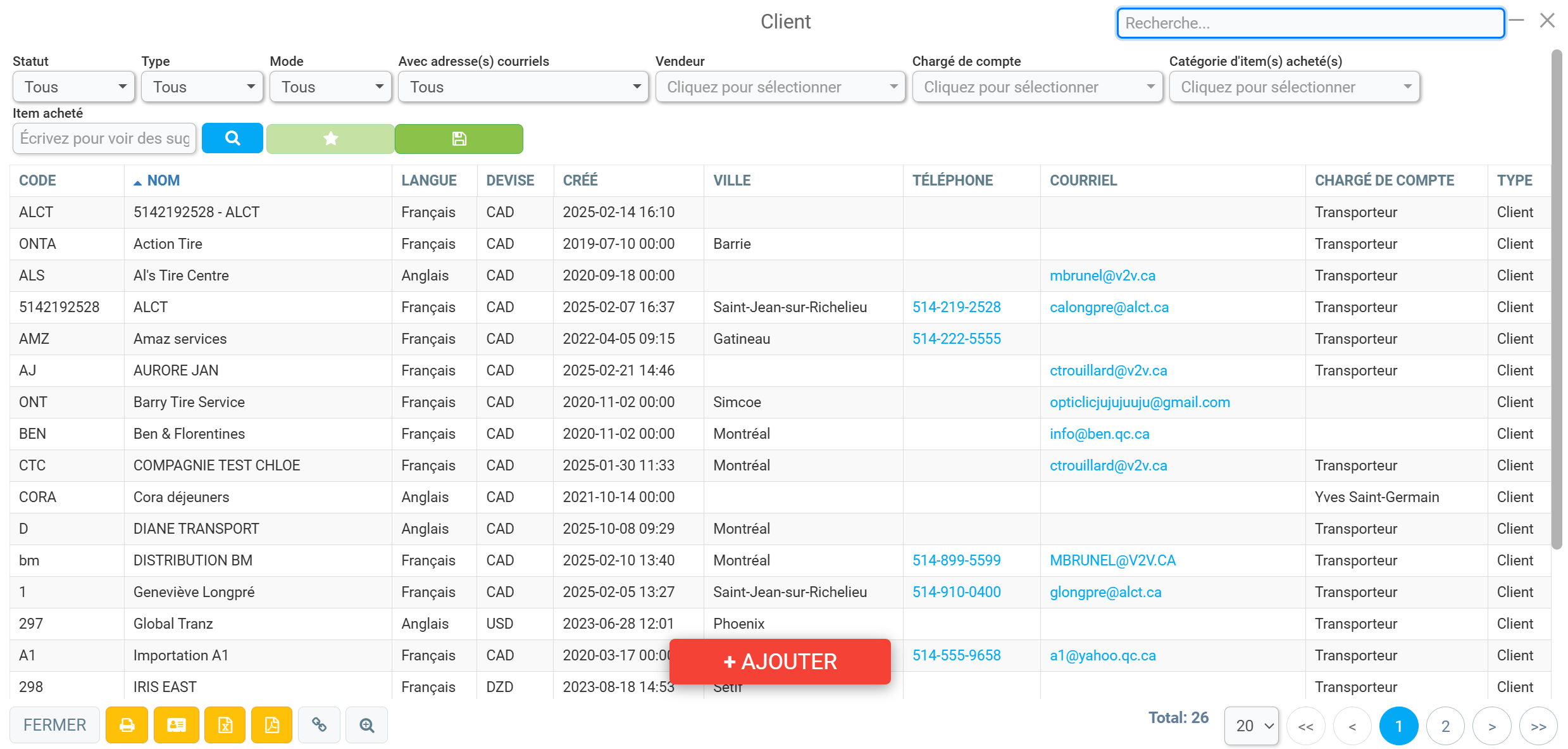This screenshot has width=1568, height=749.
Task: Select the AURORE JAN row
Action: point(780,370)
